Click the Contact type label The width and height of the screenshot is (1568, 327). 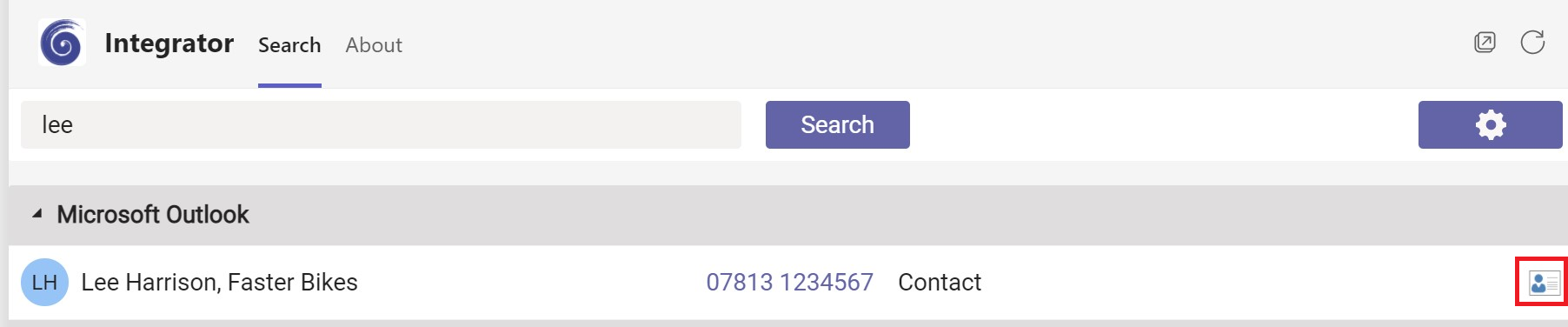[x=940, y=282]
